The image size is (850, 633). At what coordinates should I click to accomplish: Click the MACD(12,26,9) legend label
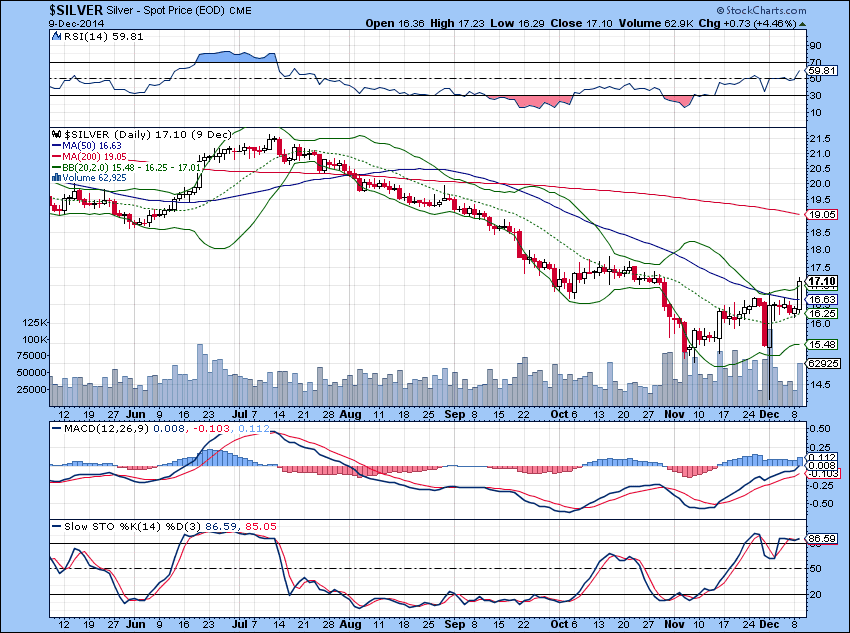pyautogui.click(x=106, y=428)
